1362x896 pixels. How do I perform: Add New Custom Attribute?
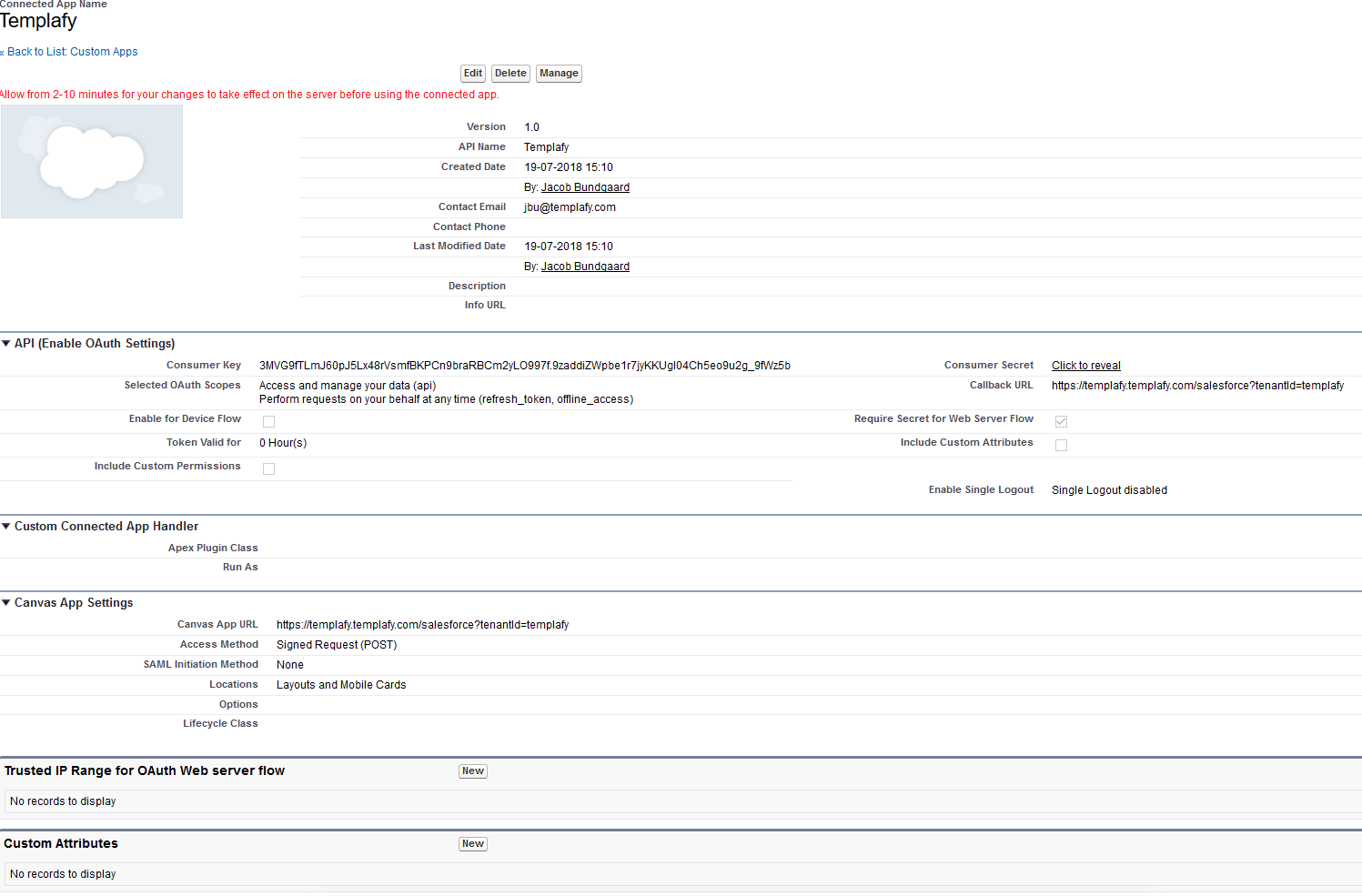tap(473, 844)
